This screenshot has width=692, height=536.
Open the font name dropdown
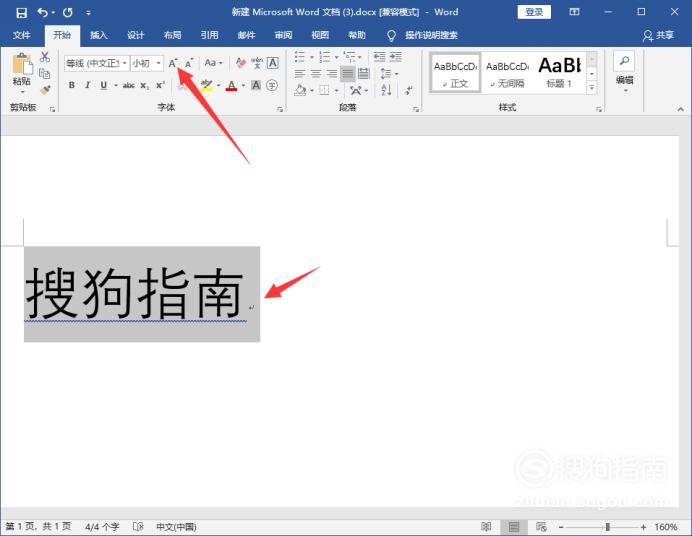(x=124, y=64)
